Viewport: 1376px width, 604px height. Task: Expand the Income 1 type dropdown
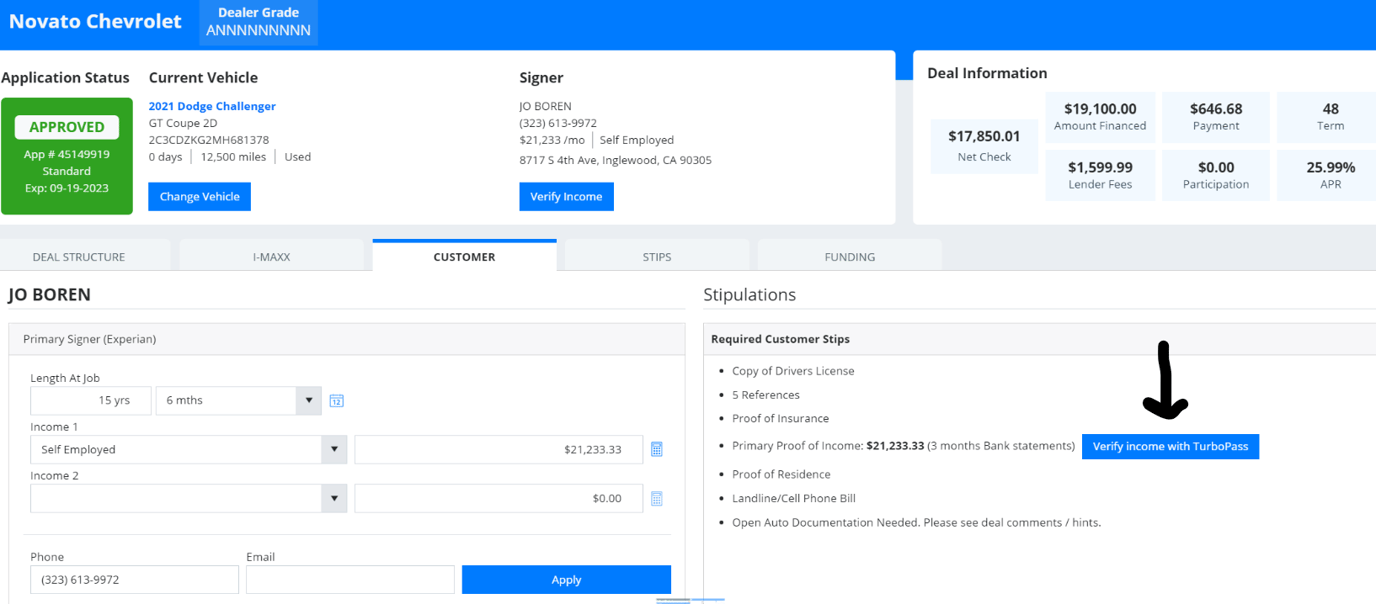coord(333,449)
